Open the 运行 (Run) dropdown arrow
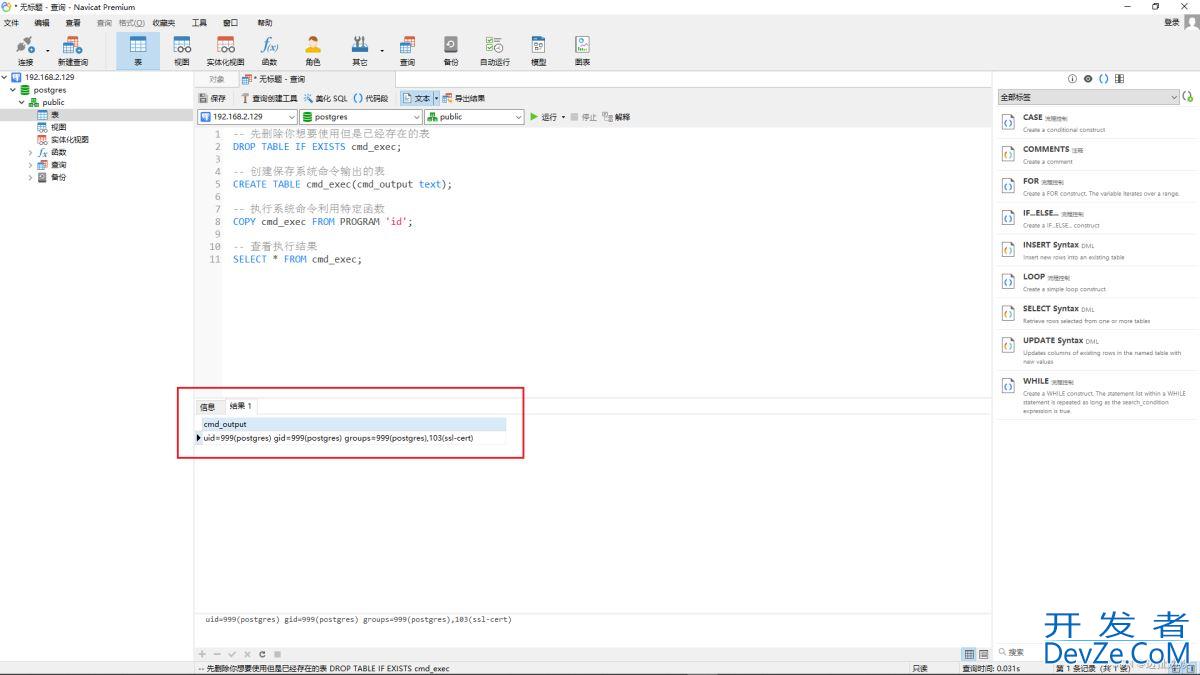 pos(563,117)
